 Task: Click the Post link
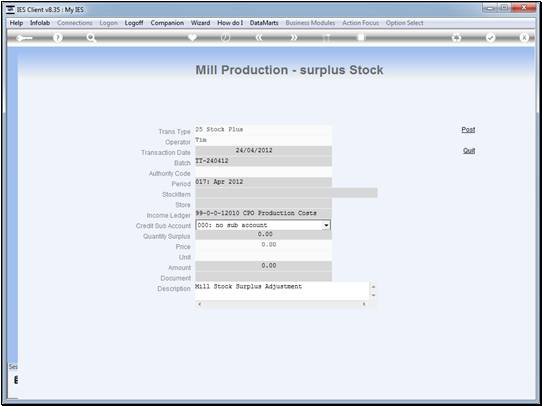pyautogui.click(x=468, y=130)
